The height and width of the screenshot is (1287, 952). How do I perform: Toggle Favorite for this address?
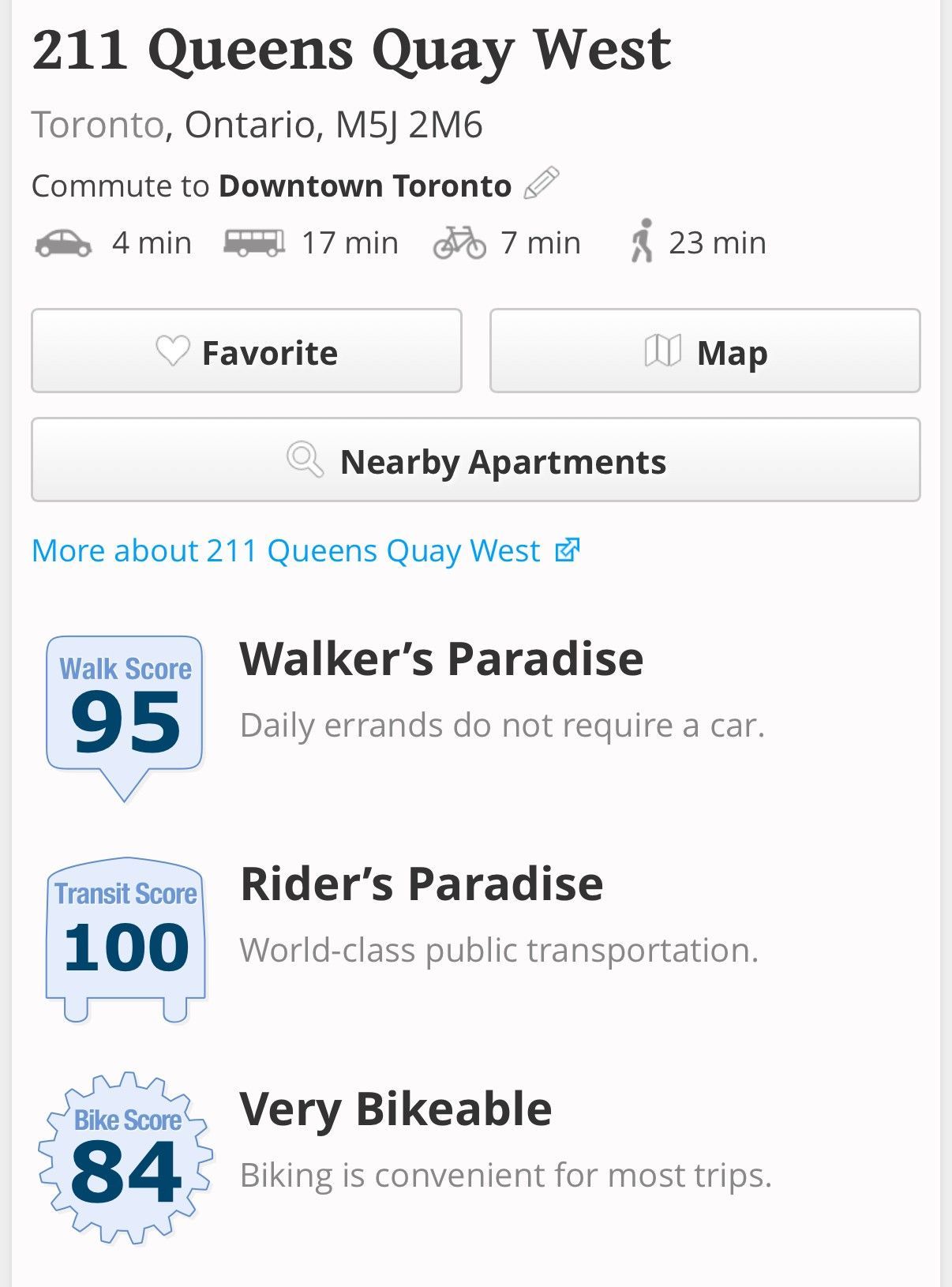click(246, 351)
